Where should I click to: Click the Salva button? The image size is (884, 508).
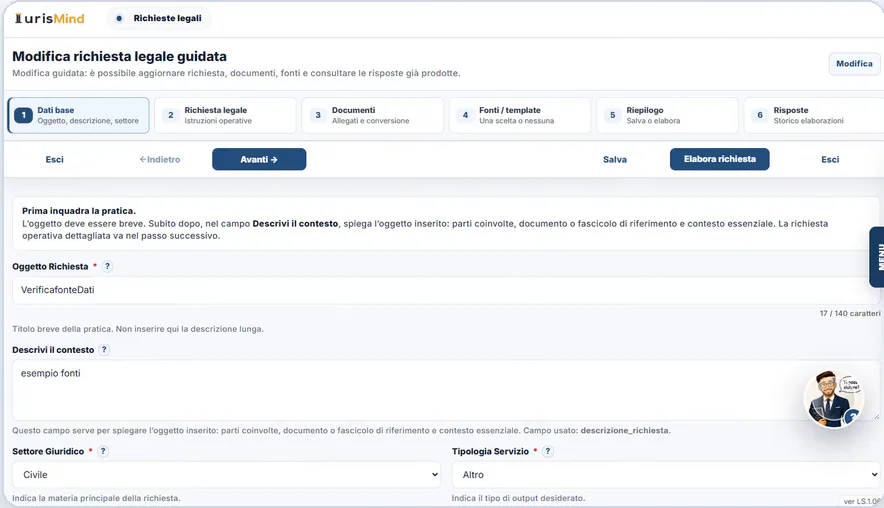615,160
